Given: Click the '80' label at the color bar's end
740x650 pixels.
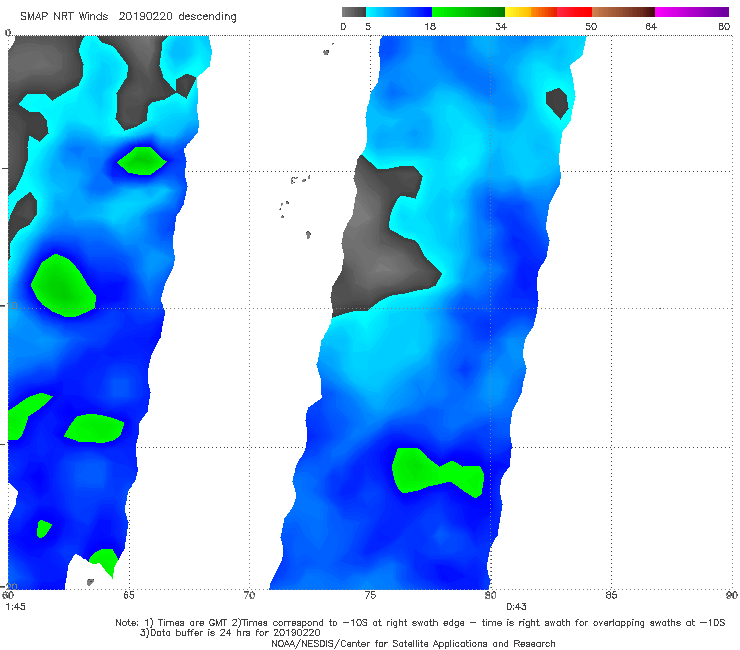Looking at the screenshot, I should pos(724,27).
